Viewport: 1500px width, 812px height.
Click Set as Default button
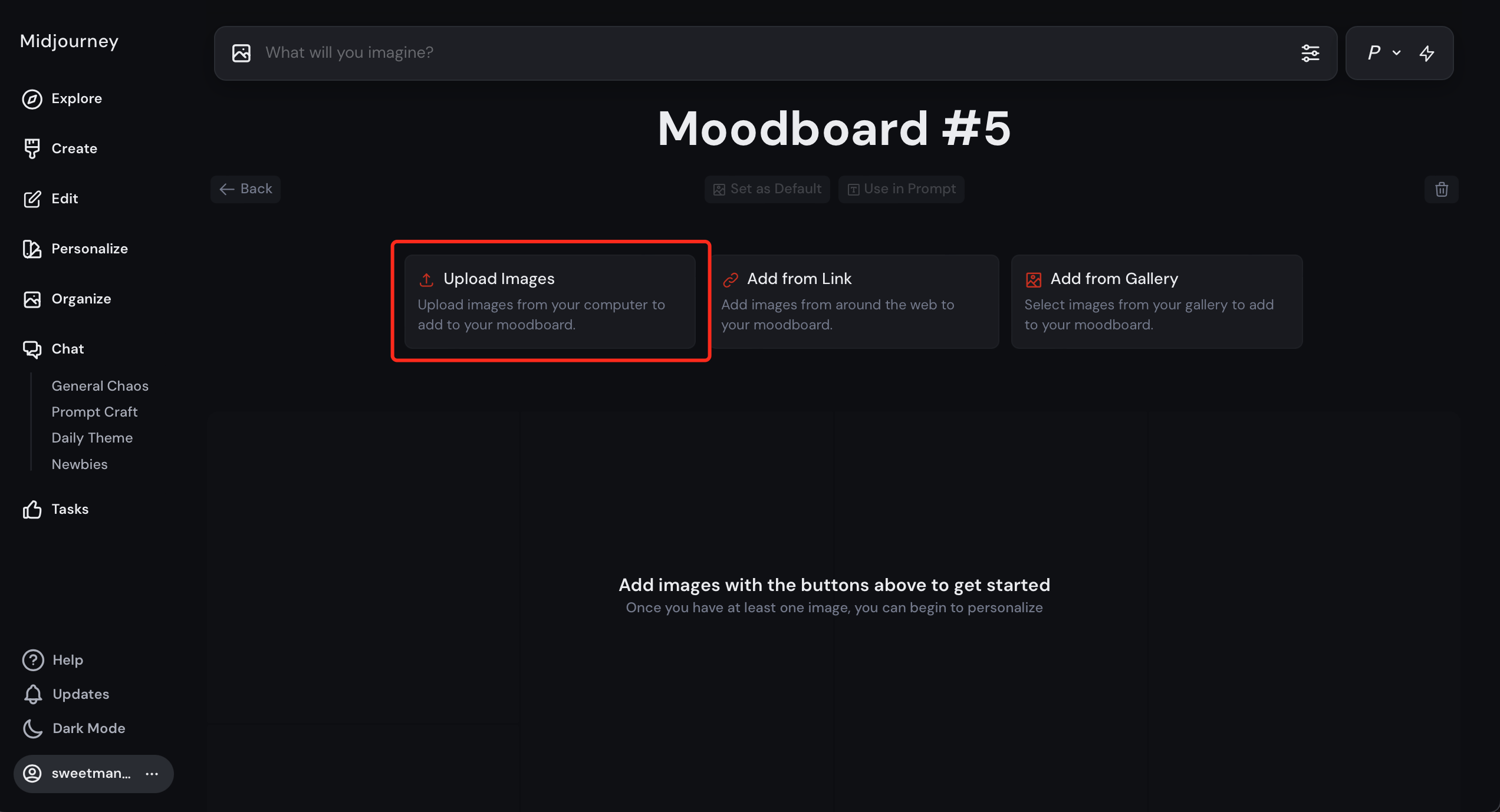[x=767, y=189]
